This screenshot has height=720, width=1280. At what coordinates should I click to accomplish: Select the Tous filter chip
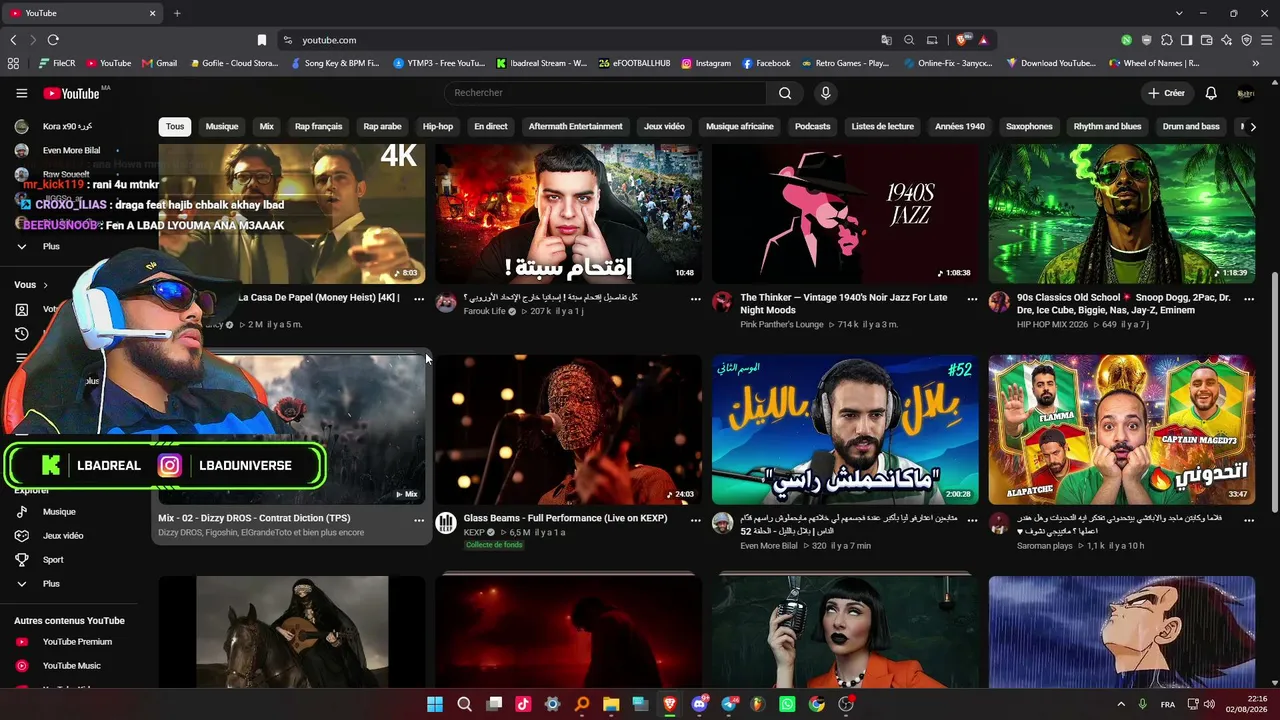pyautogui.click(x=175, y=127)
